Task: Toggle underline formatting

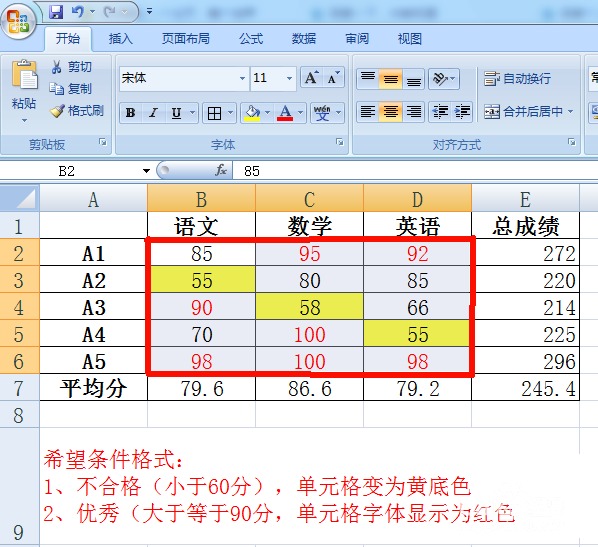Action: pos(177,113)
